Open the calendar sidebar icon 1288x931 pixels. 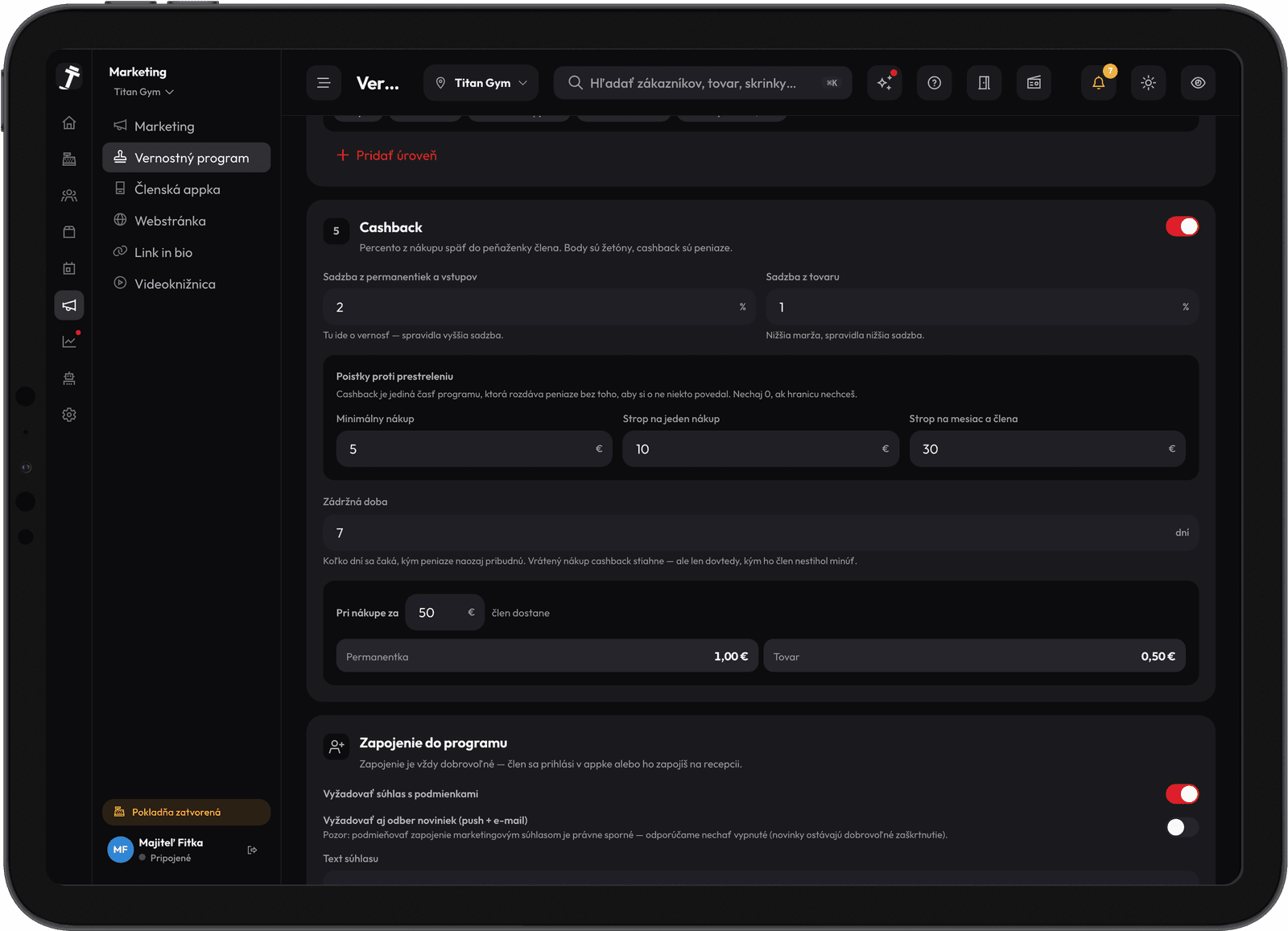coord(69,268)
